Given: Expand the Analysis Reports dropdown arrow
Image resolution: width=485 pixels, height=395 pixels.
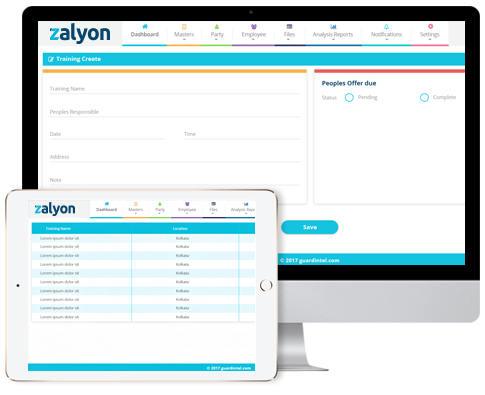Looking at the screenshot, I should 333,40.
